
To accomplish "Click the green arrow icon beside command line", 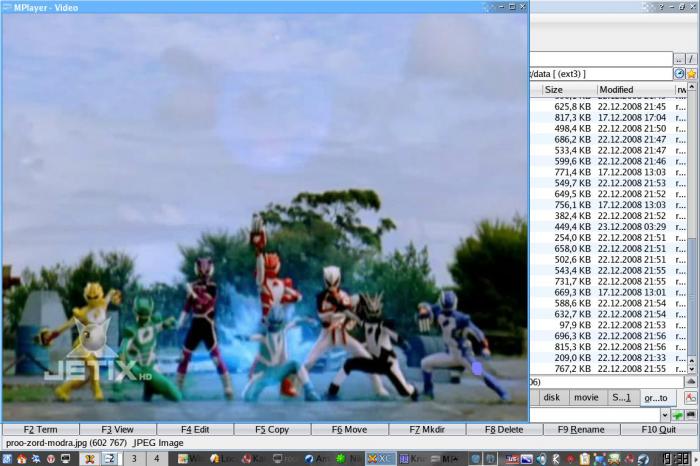I will (x=678, y=415).
